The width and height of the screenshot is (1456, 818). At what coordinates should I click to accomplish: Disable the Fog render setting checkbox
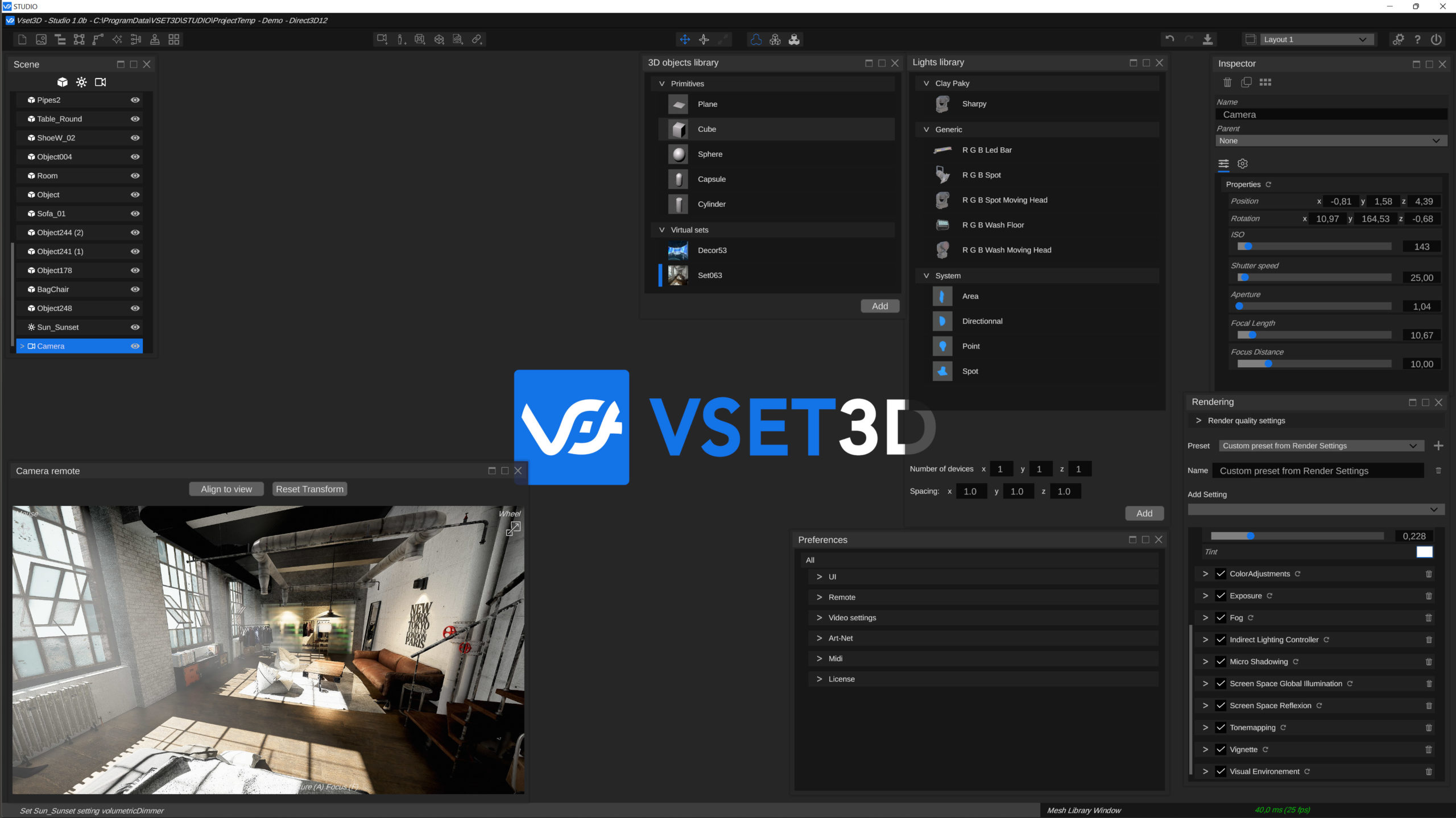[1221, 617]
